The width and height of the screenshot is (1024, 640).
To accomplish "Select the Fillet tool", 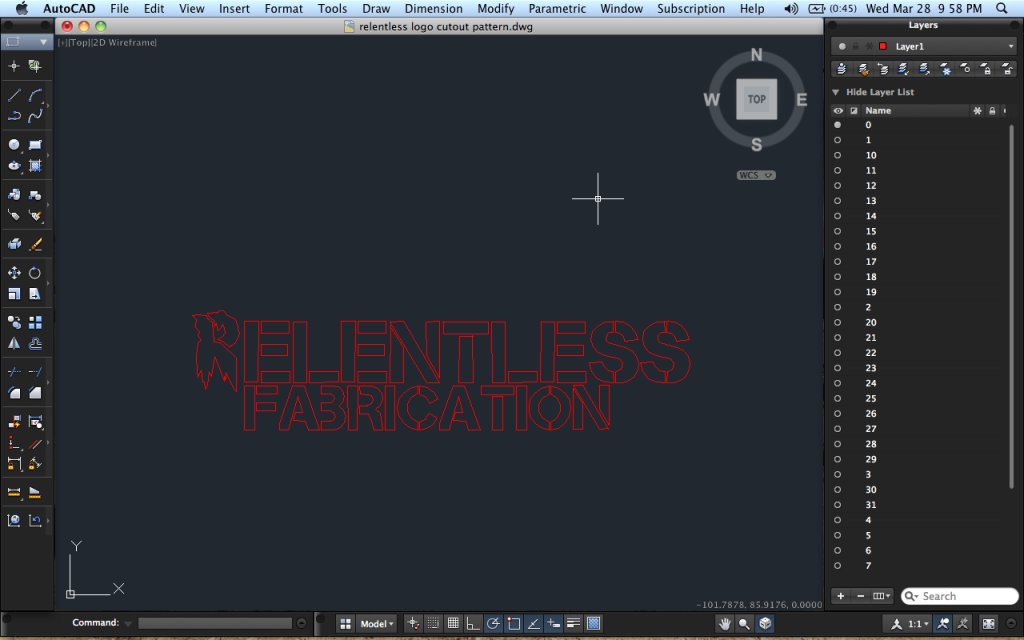I will tap(14, 392).
